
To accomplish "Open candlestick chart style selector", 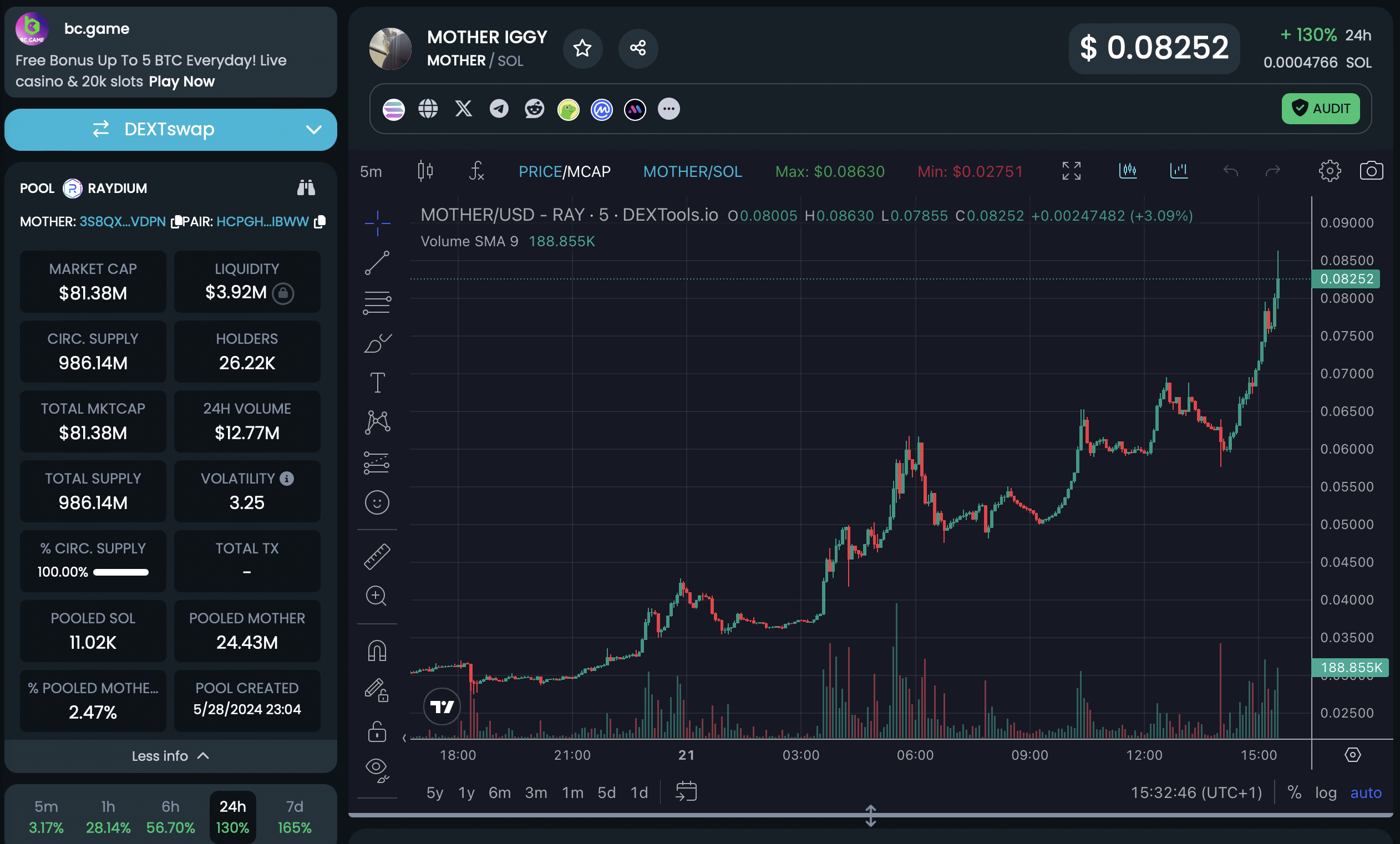I will [425, 171].
